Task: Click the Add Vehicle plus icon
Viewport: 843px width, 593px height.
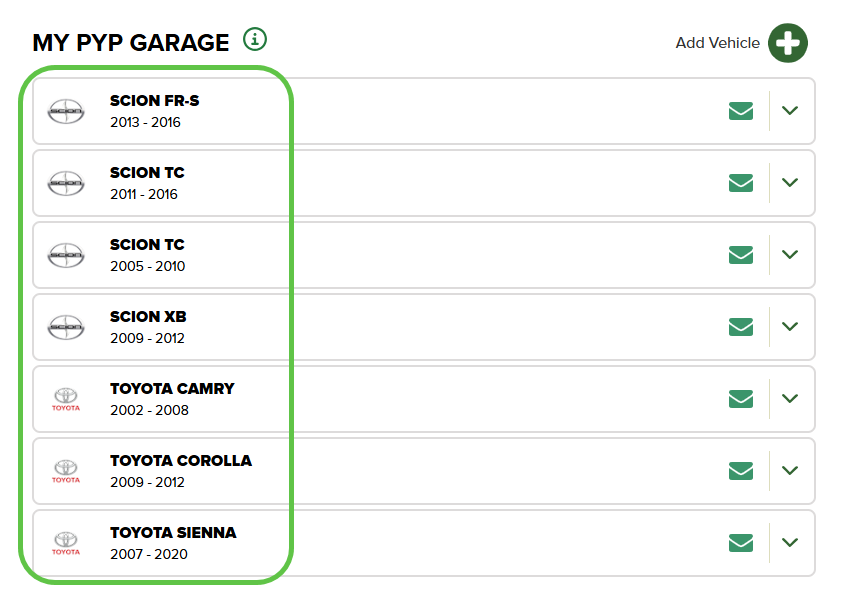Action: [787, 43]
